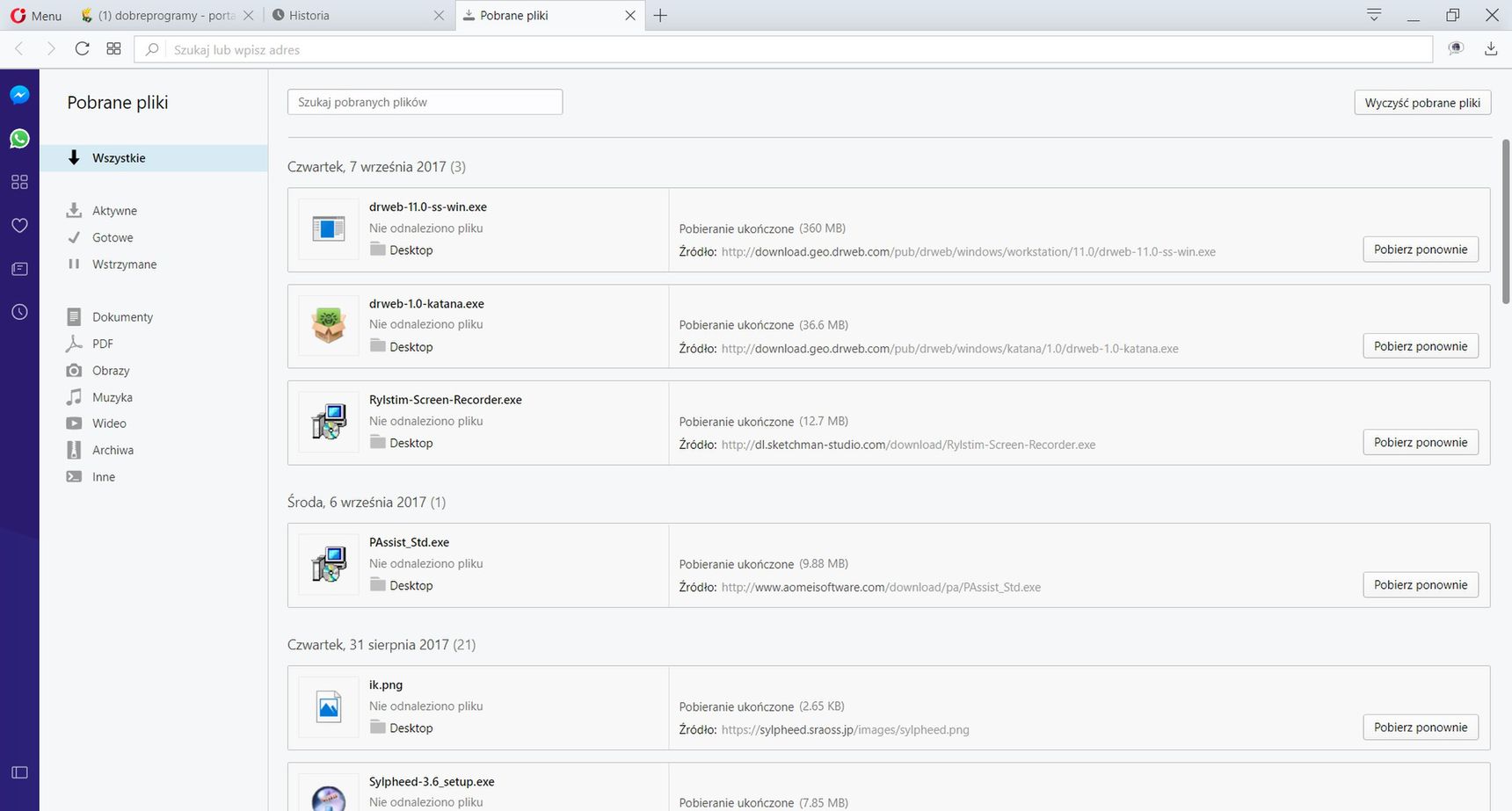Click the drweb-11.0-ss-win.exe file icon

click(x=329, y=229)
